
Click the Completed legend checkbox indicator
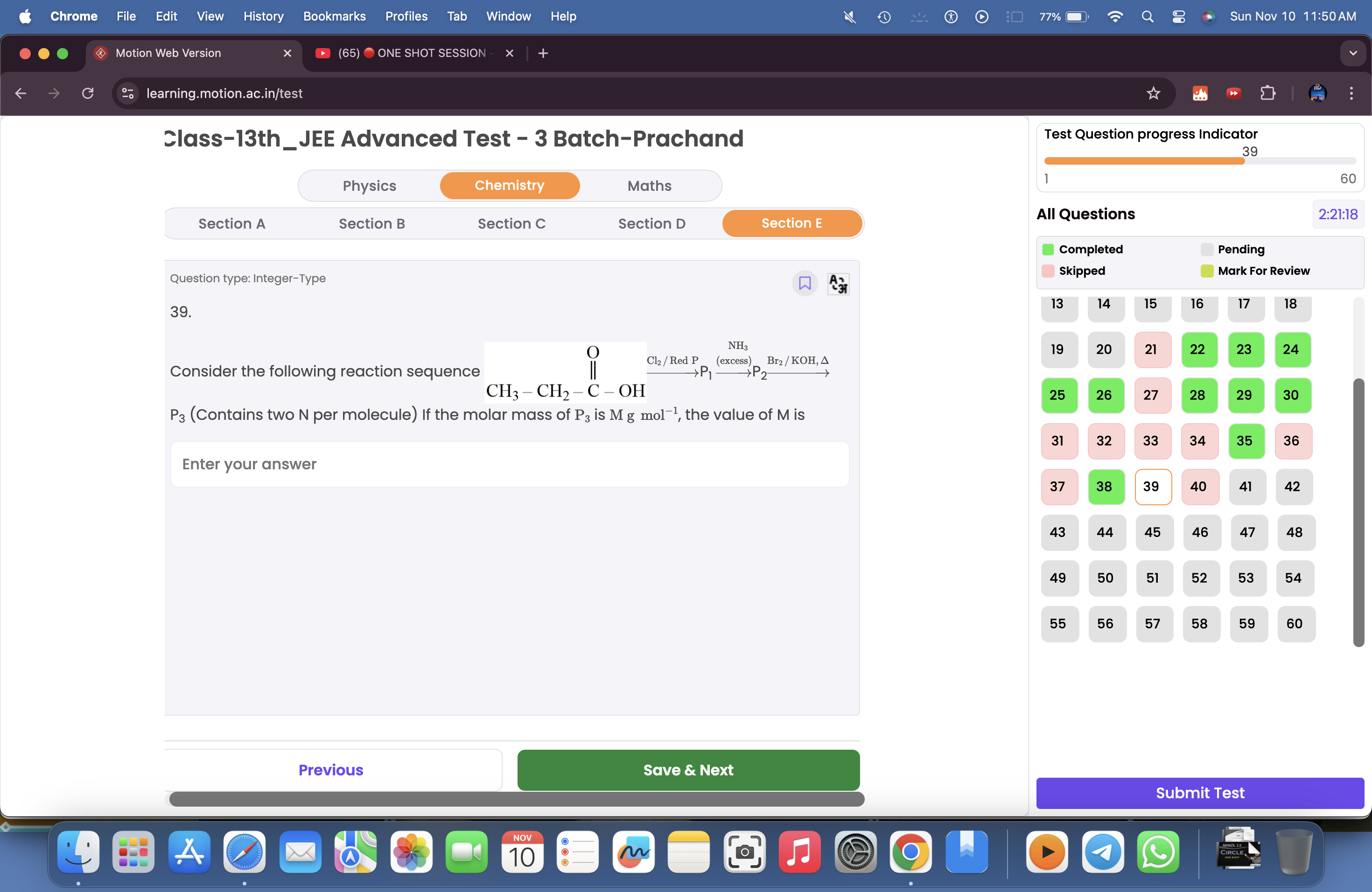pos(1049,249)
